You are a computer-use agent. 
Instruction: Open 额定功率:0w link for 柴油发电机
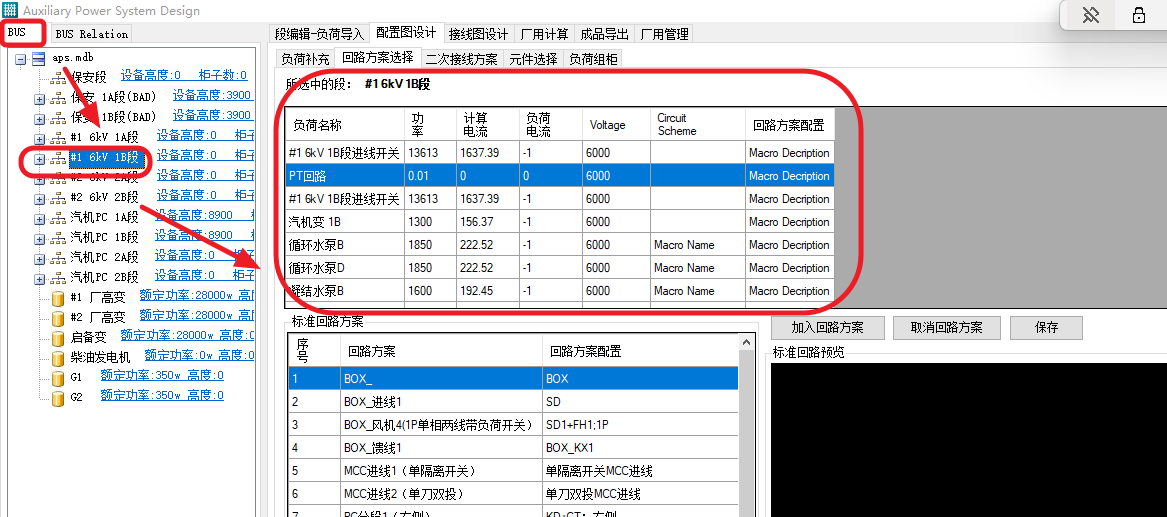(180, 355)
